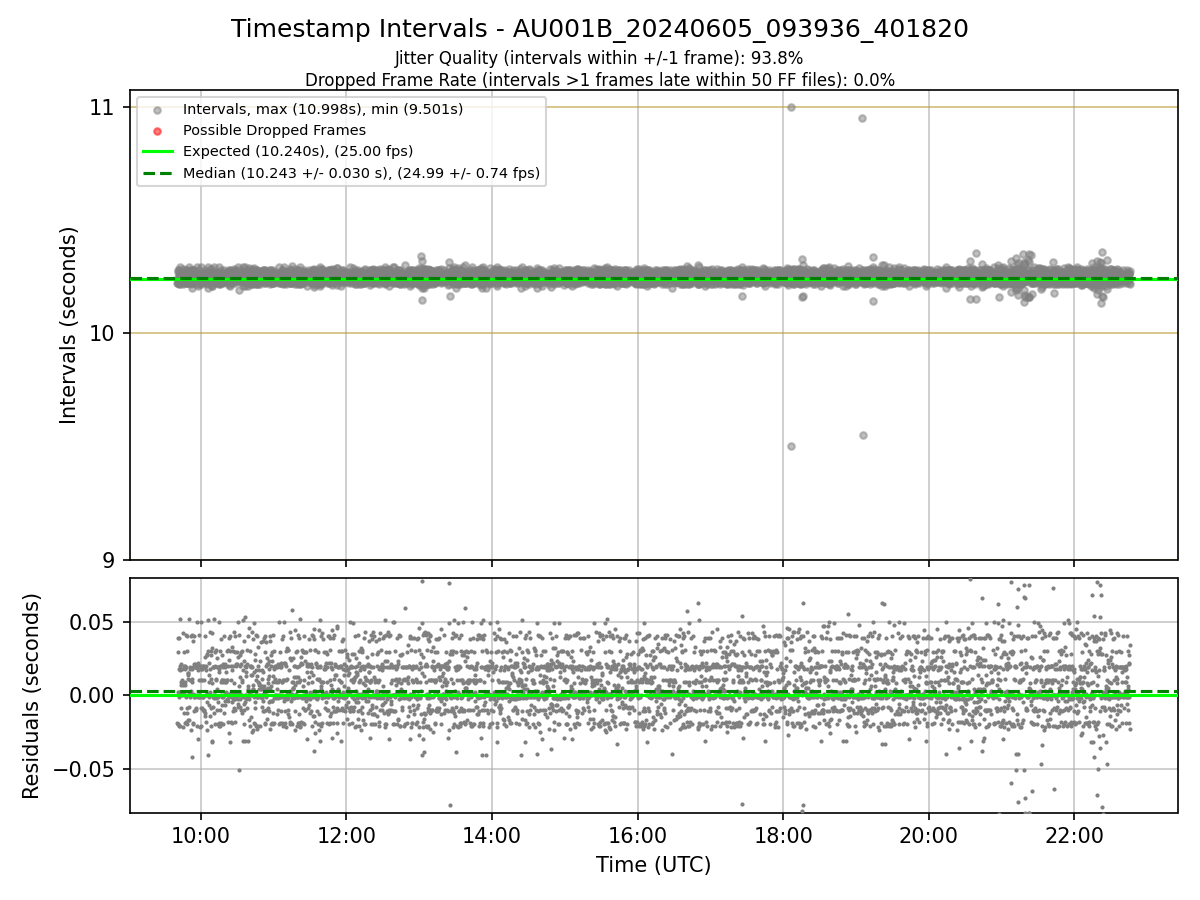Click the 'Dropped Frame Rate' subtitle line
Viewport: 1200px width, 900px height.
(x=600, y=80)
